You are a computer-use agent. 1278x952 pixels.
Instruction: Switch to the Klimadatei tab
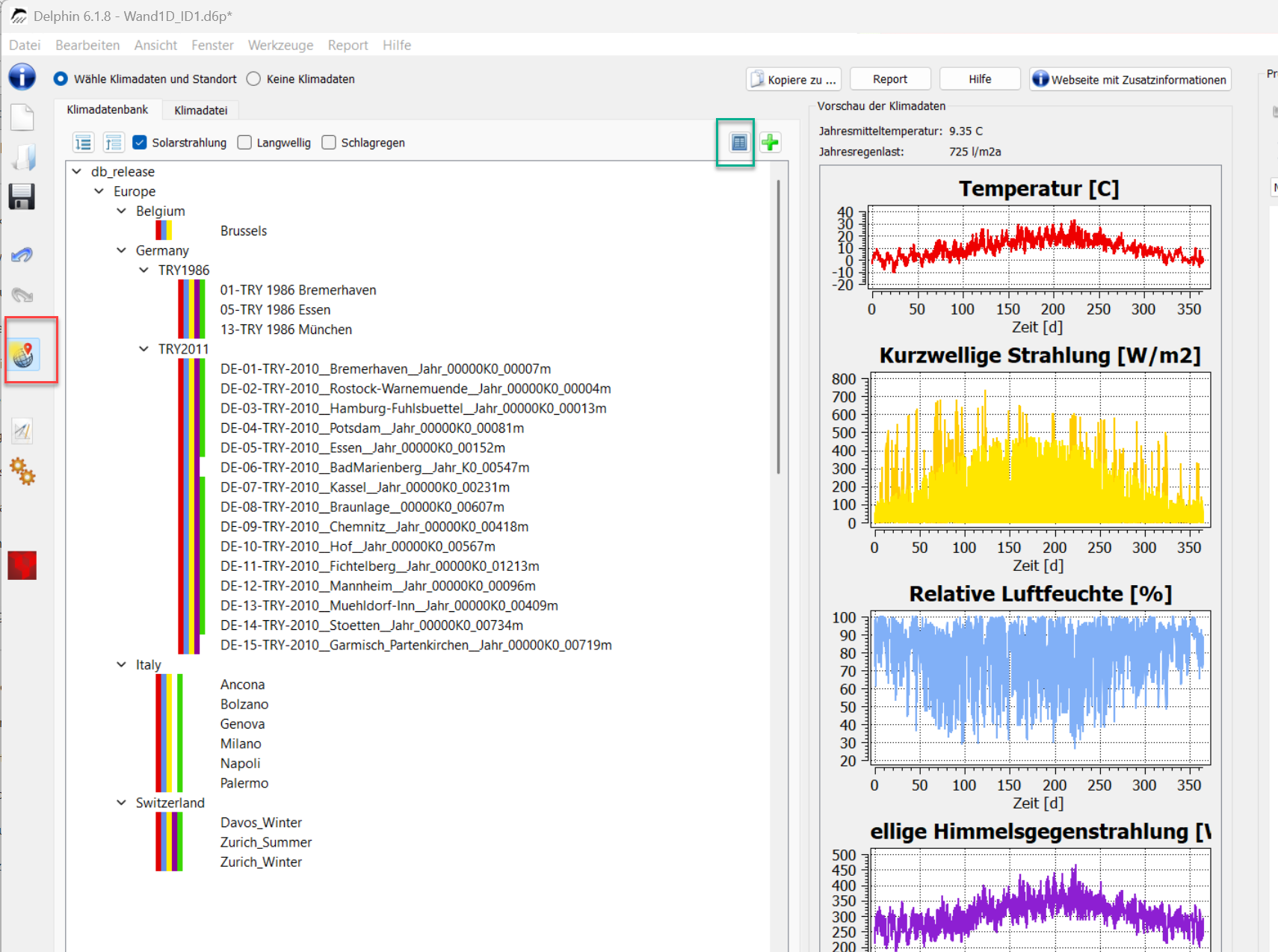200,111
